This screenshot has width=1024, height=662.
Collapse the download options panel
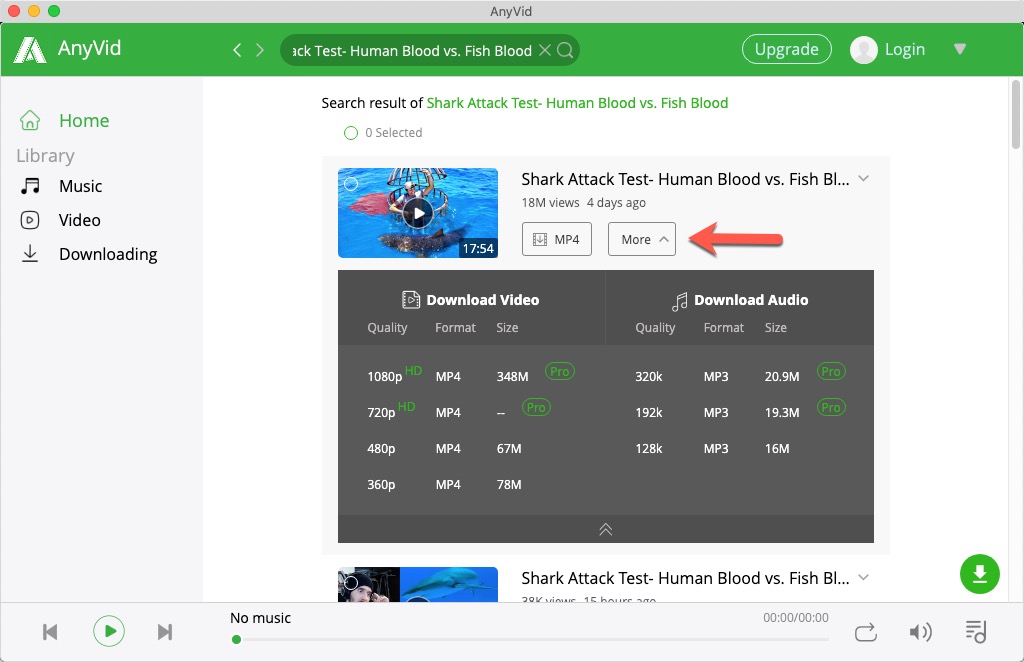coord(605,529)
